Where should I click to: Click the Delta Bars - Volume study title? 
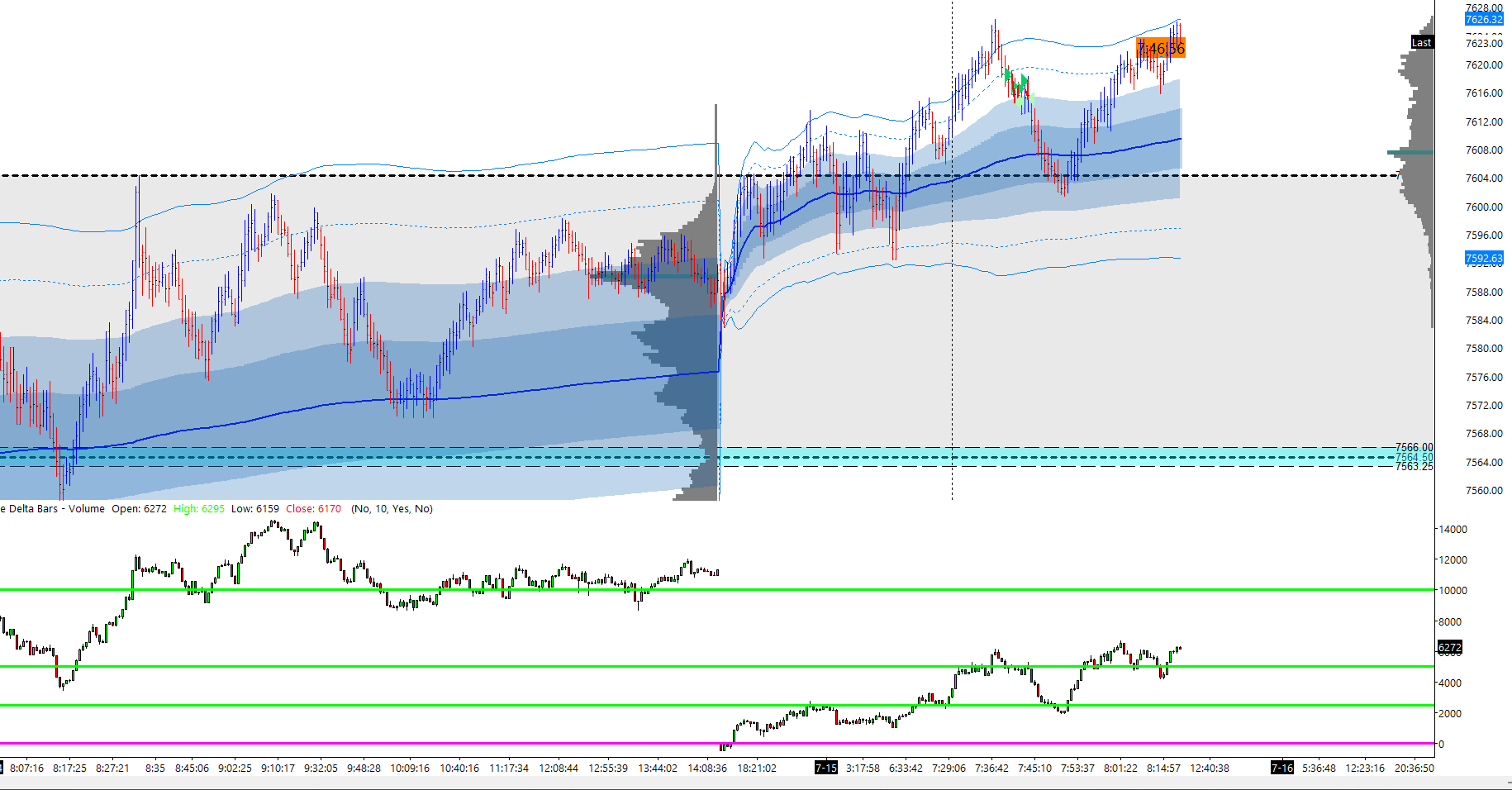tap(53, 509)
